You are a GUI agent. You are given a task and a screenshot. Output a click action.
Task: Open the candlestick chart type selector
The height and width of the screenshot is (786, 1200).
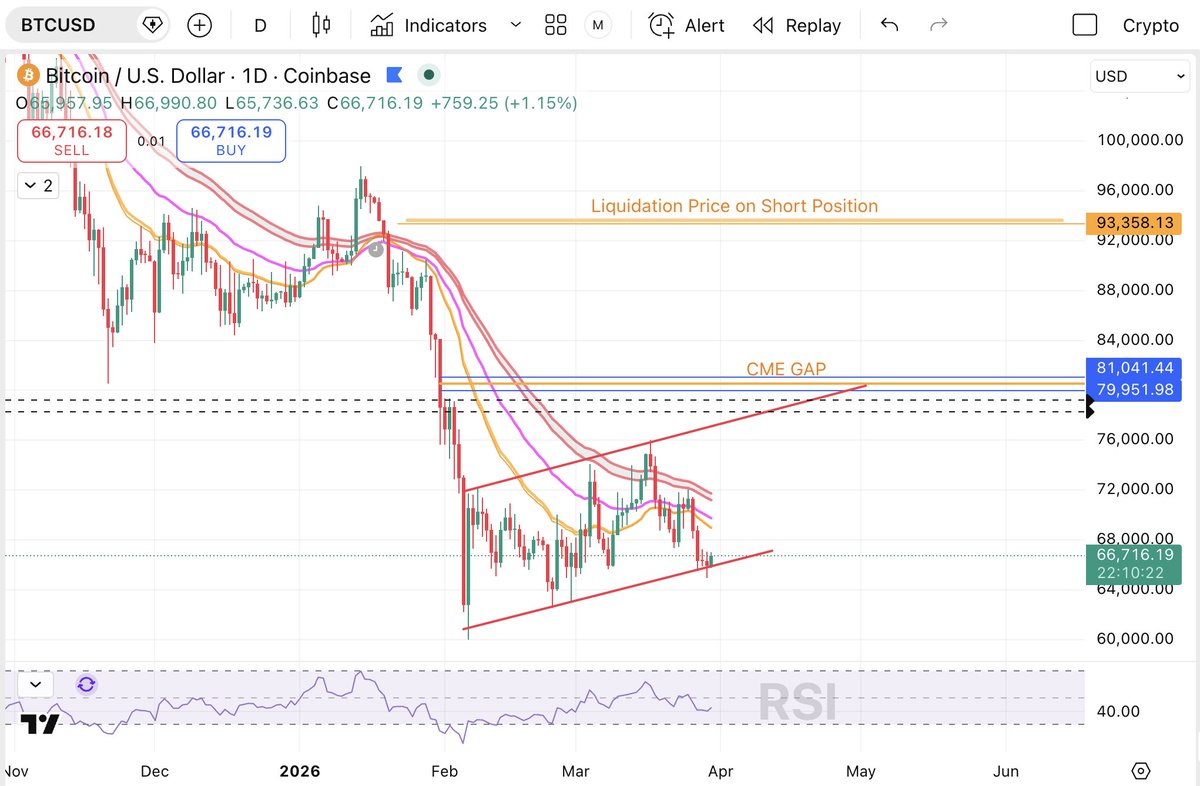(321, 25)
